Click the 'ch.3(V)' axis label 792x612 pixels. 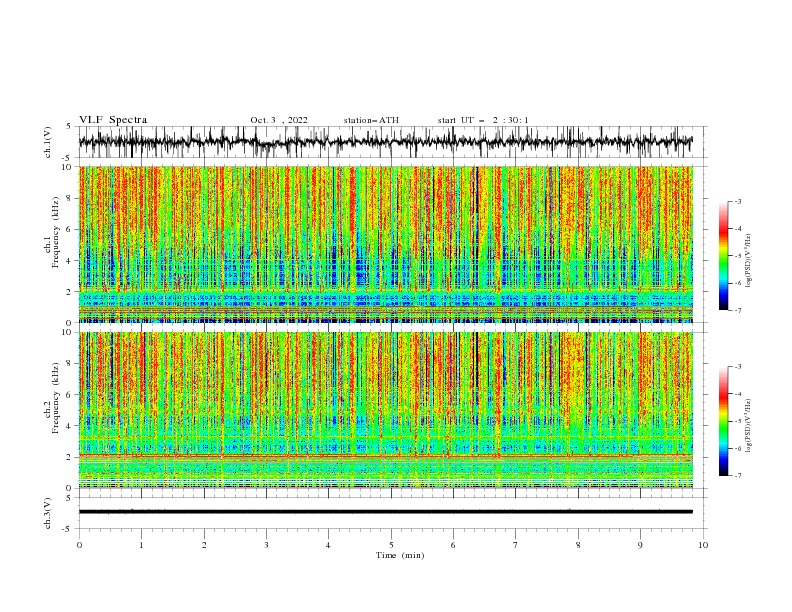coord(48,513)
